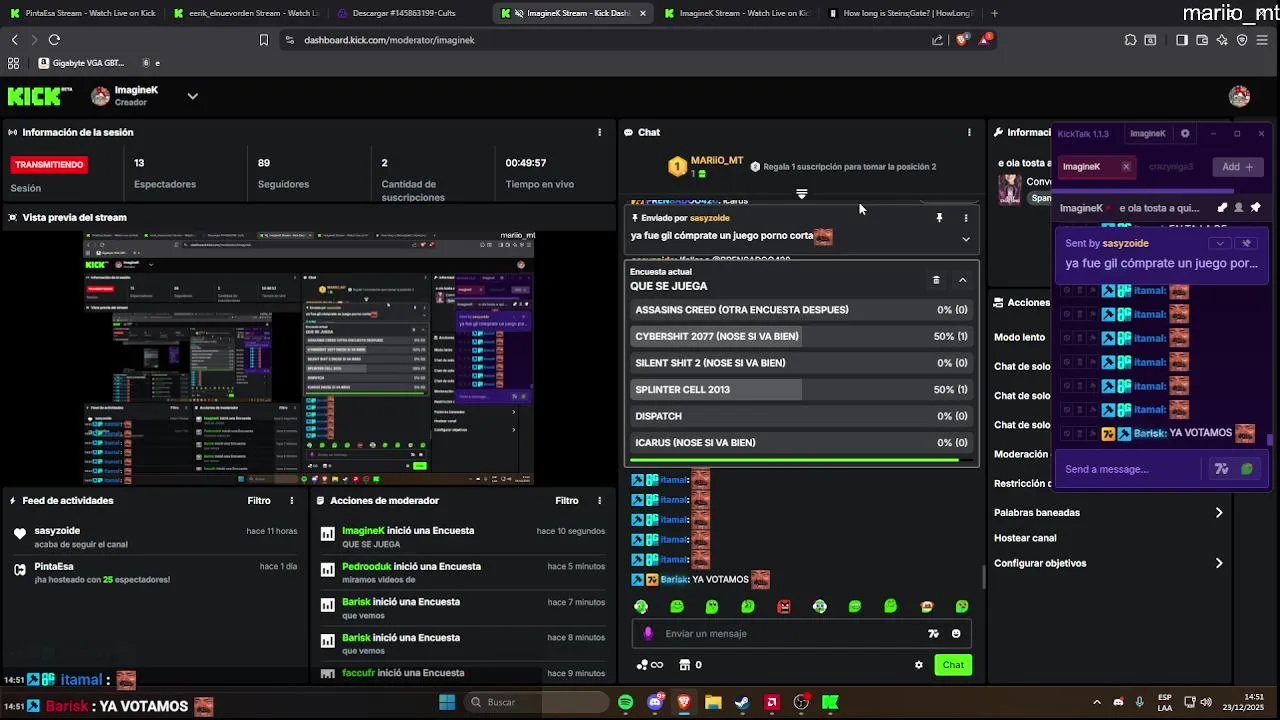1280x720 pixels.
Task: Open the session information options menu
Action: pyautogui.click(x=599, y=132)
